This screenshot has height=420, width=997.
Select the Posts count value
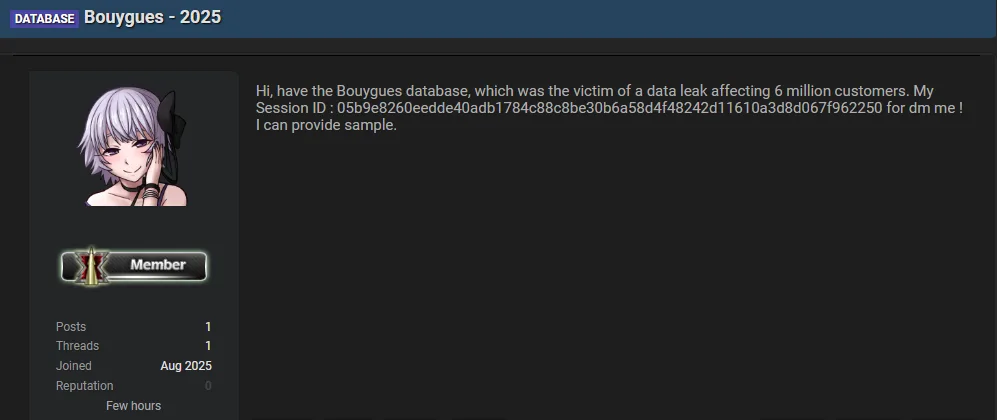[x=208, y=327]
